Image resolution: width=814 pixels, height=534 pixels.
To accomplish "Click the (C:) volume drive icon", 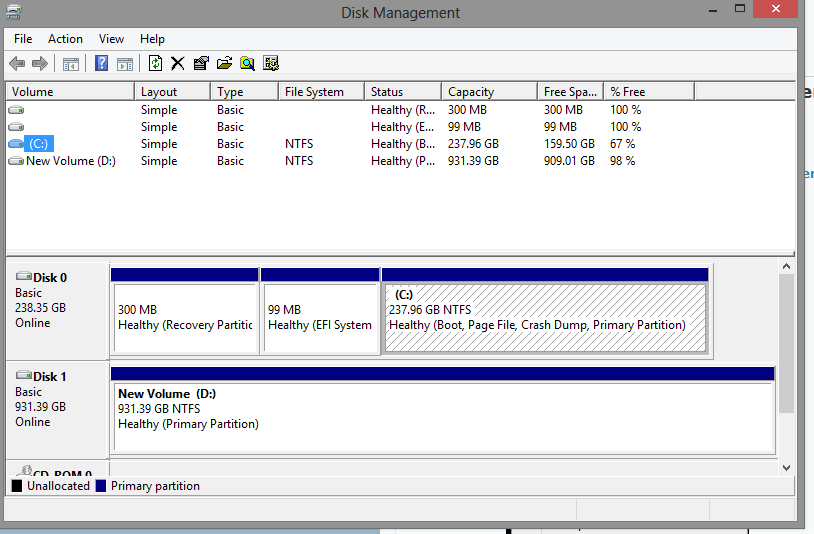I will 16,144.
